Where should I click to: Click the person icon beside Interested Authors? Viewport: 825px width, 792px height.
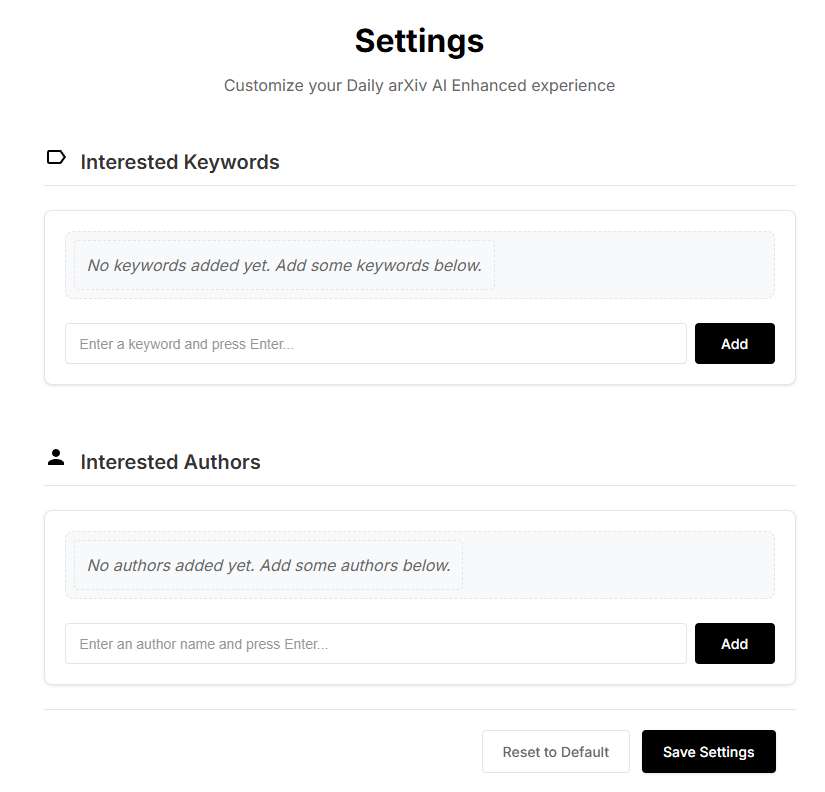56,457
